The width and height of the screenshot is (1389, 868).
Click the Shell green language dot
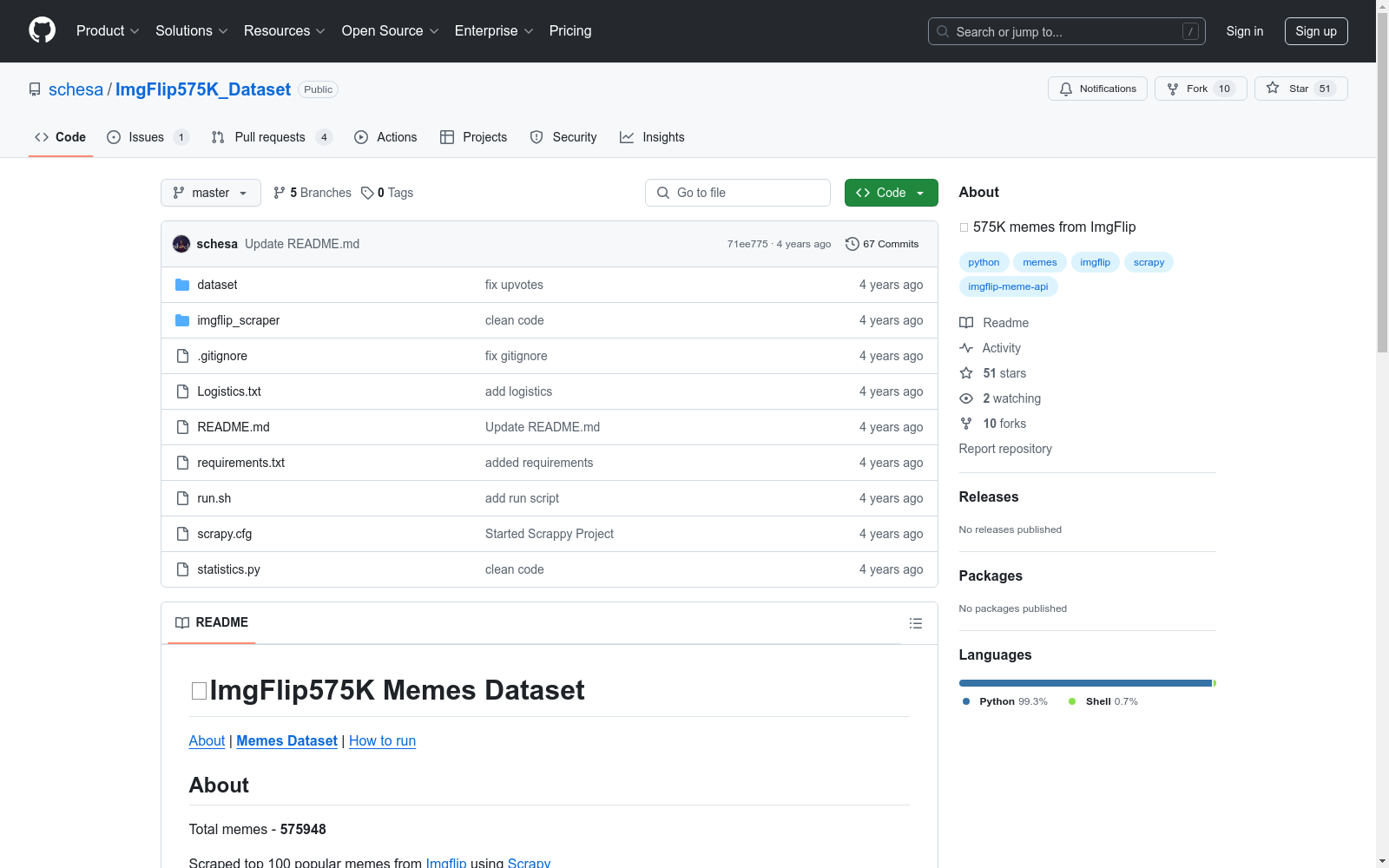(1072, 701)
